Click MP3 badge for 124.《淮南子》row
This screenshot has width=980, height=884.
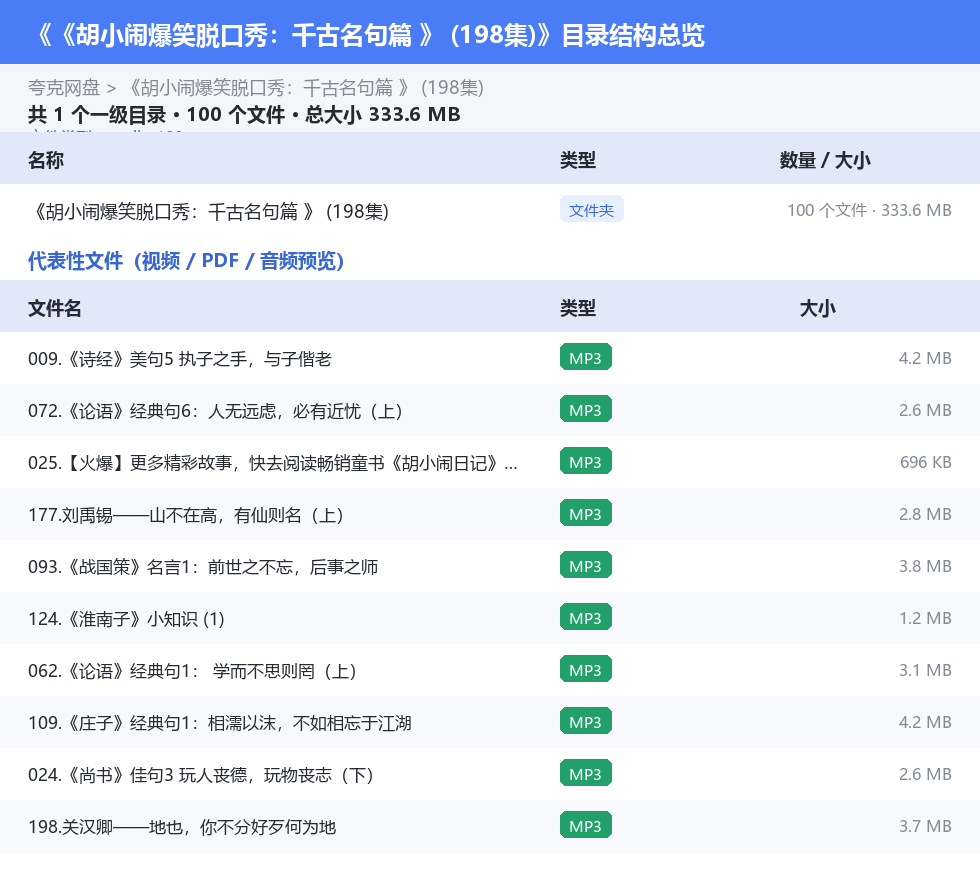point(586,617)
